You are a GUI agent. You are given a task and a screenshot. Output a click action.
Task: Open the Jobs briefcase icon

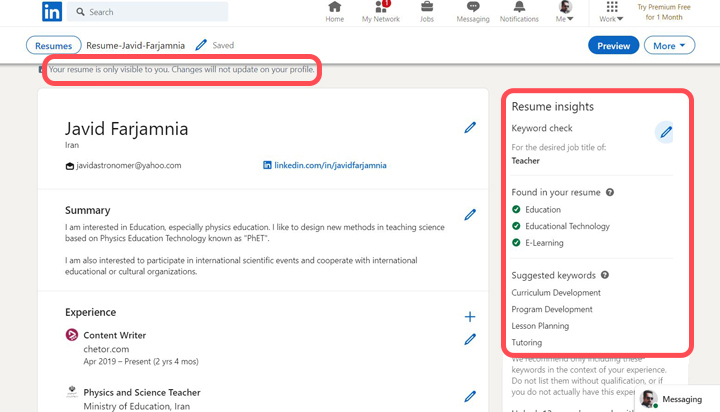(x=427, y=12)
